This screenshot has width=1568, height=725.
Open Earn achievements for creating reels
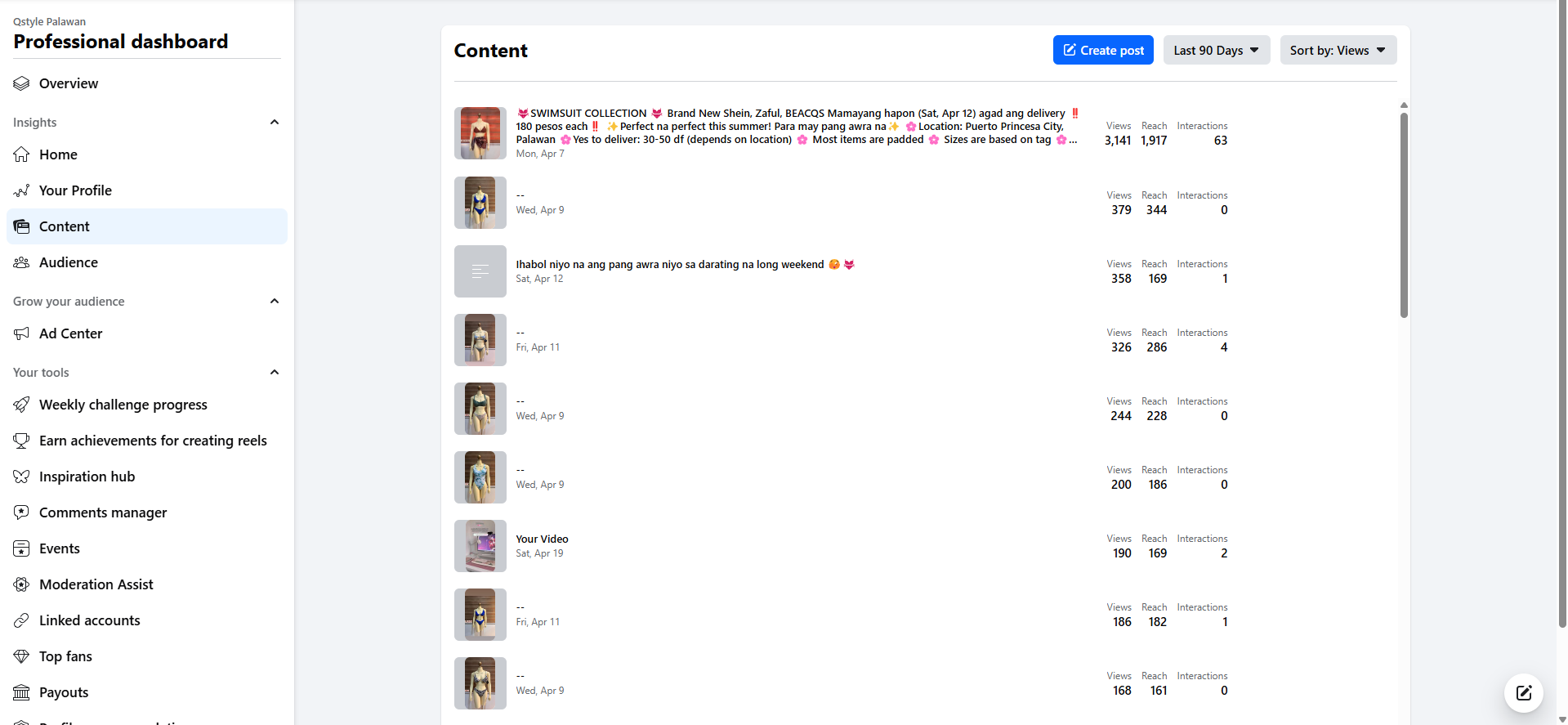pos(147,441)
